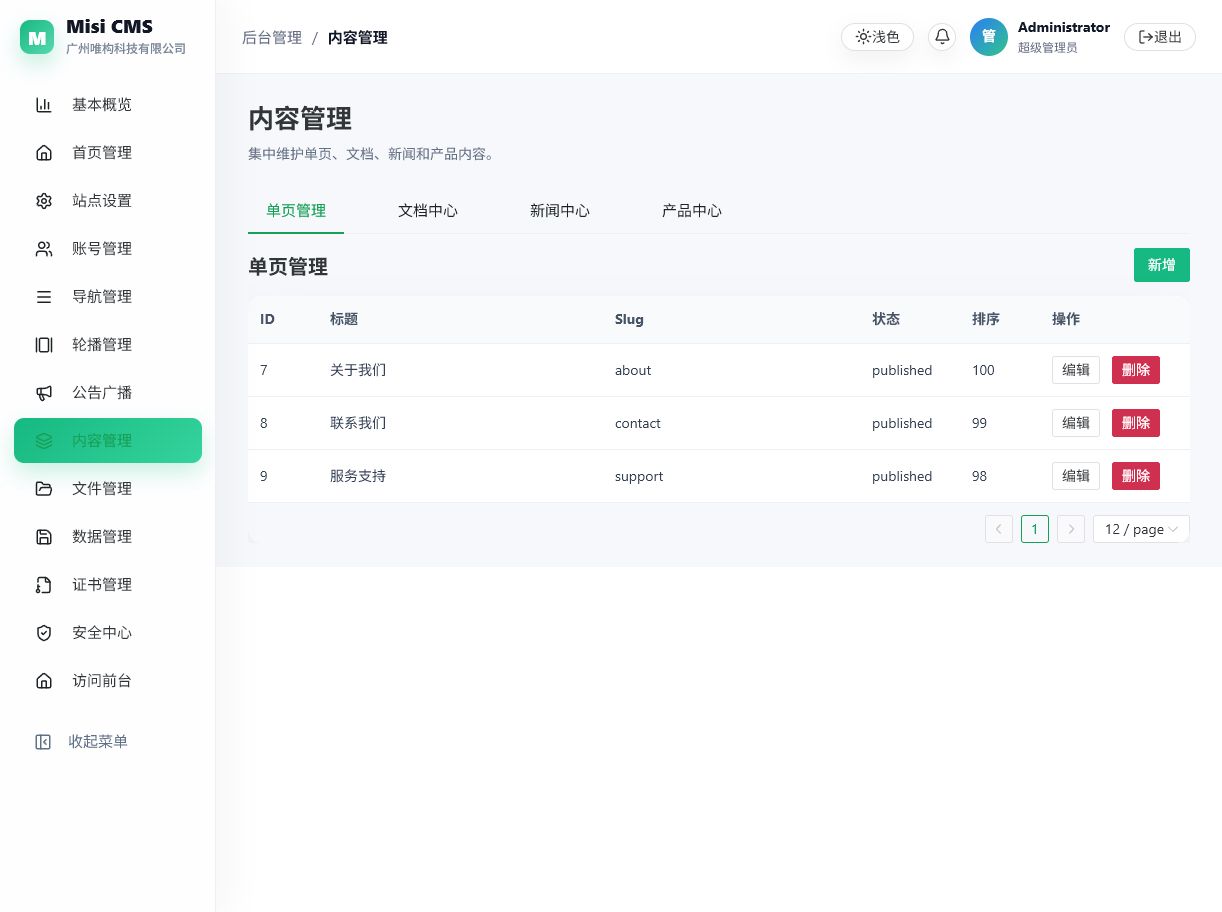
Task: Click the about slug cell
Action: click(x=633, y=370)
